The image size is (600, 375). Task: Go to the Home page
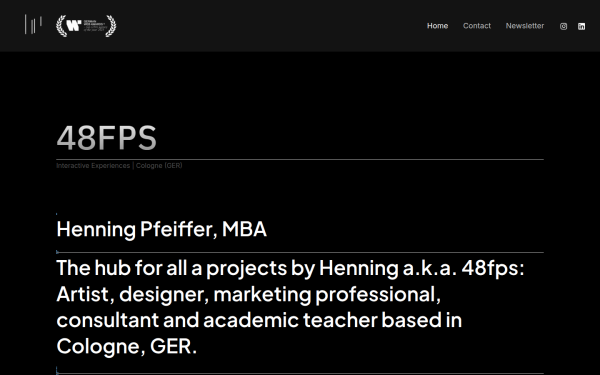click(437, 26)
